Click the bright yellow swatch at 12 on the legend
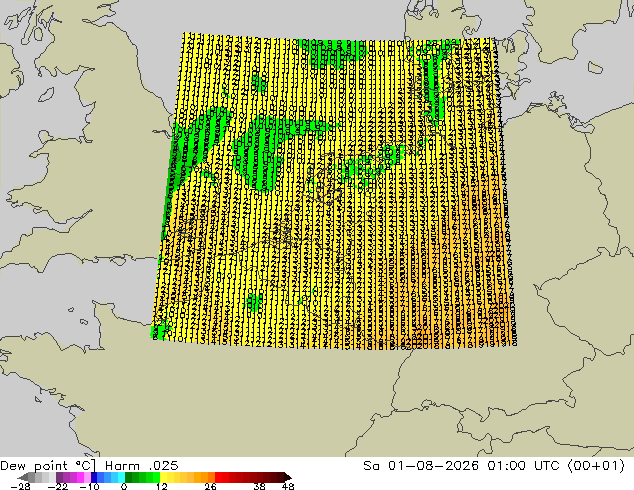The height and width of the screenshot is (490, 634). (x=163, y=477)
